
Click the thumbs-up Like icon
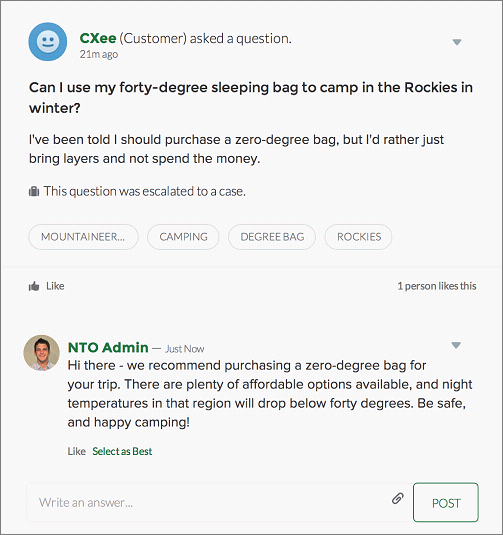click(x=34, y=286)
